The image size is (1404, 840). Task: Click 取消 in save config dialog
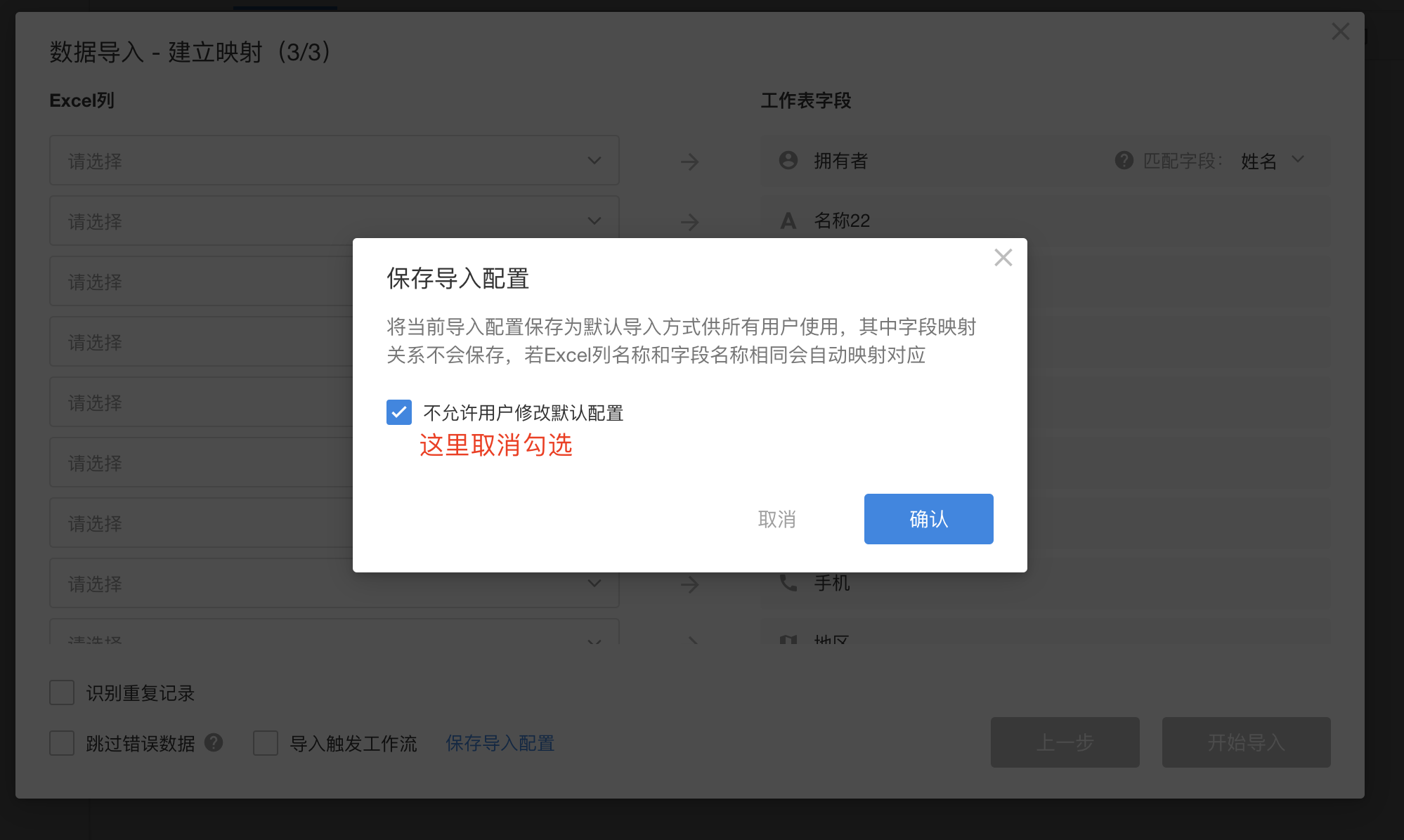coord(776,519)
